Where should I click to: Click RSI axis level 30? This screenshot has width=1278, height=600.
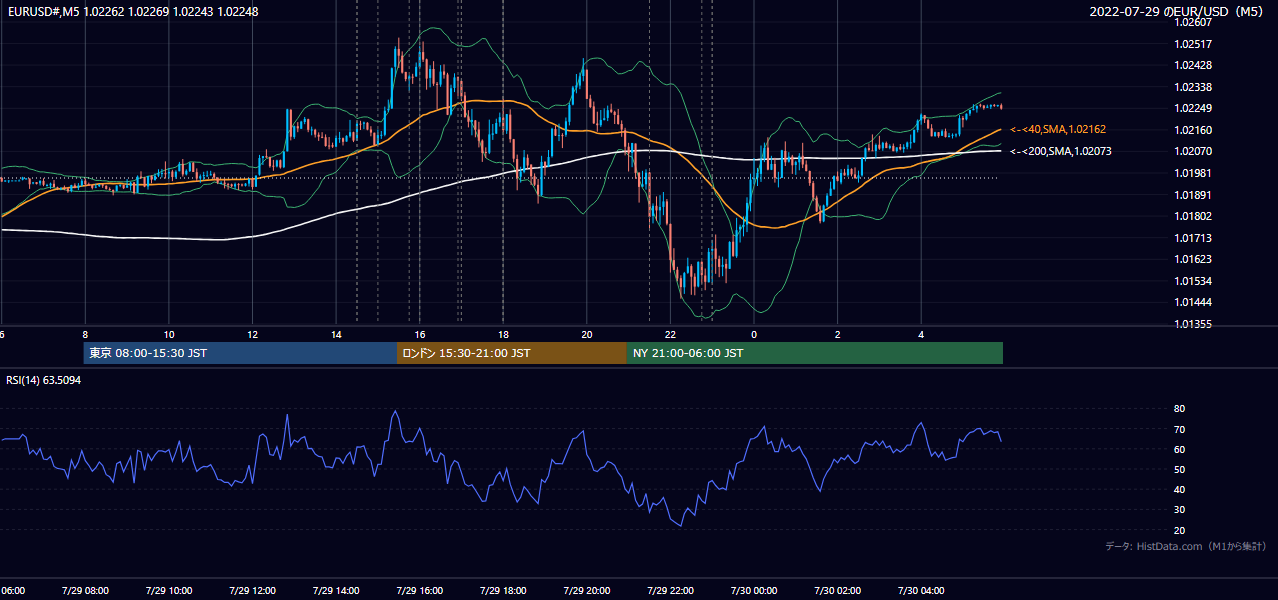point(1180,510)
